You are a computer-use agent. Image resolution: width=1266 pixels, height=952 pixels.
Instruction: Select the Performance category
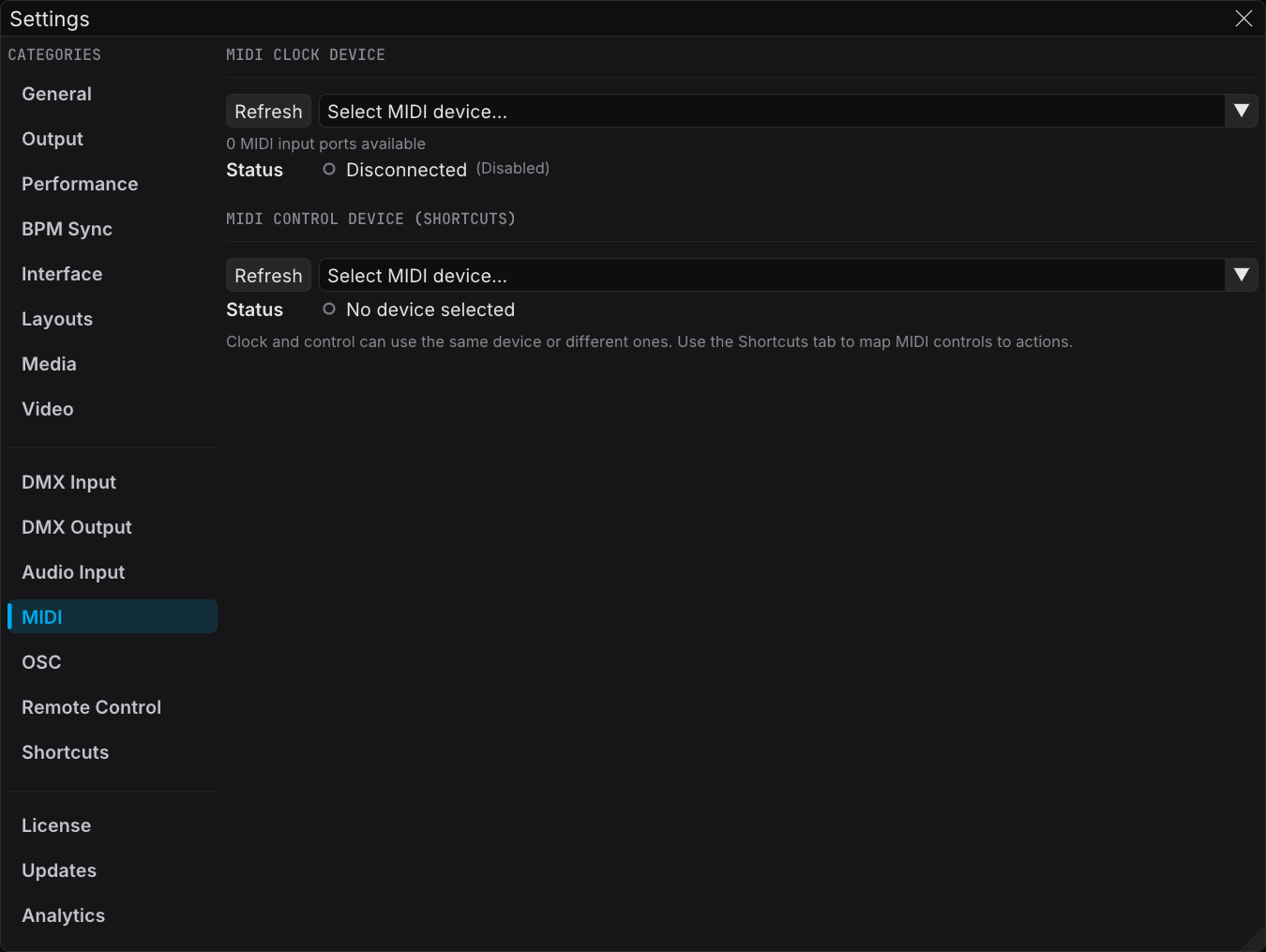(113, 184)
